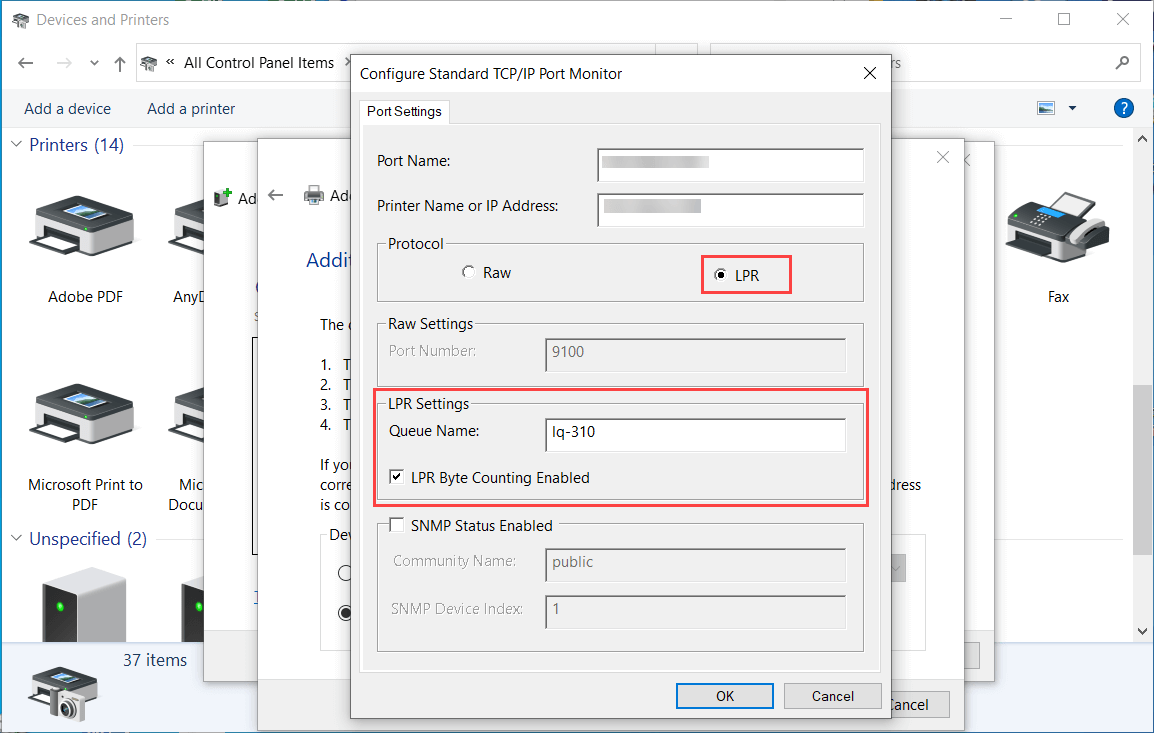Click the Help question mark icon
1154x733 pixels.
tap(1123, 108)
